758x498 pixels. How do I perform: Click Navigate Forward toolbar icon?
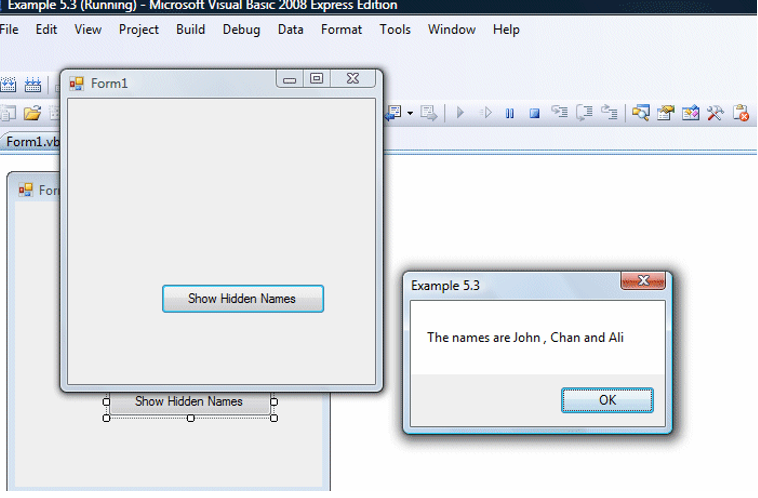pyautogui.click(x=429, y=113)
